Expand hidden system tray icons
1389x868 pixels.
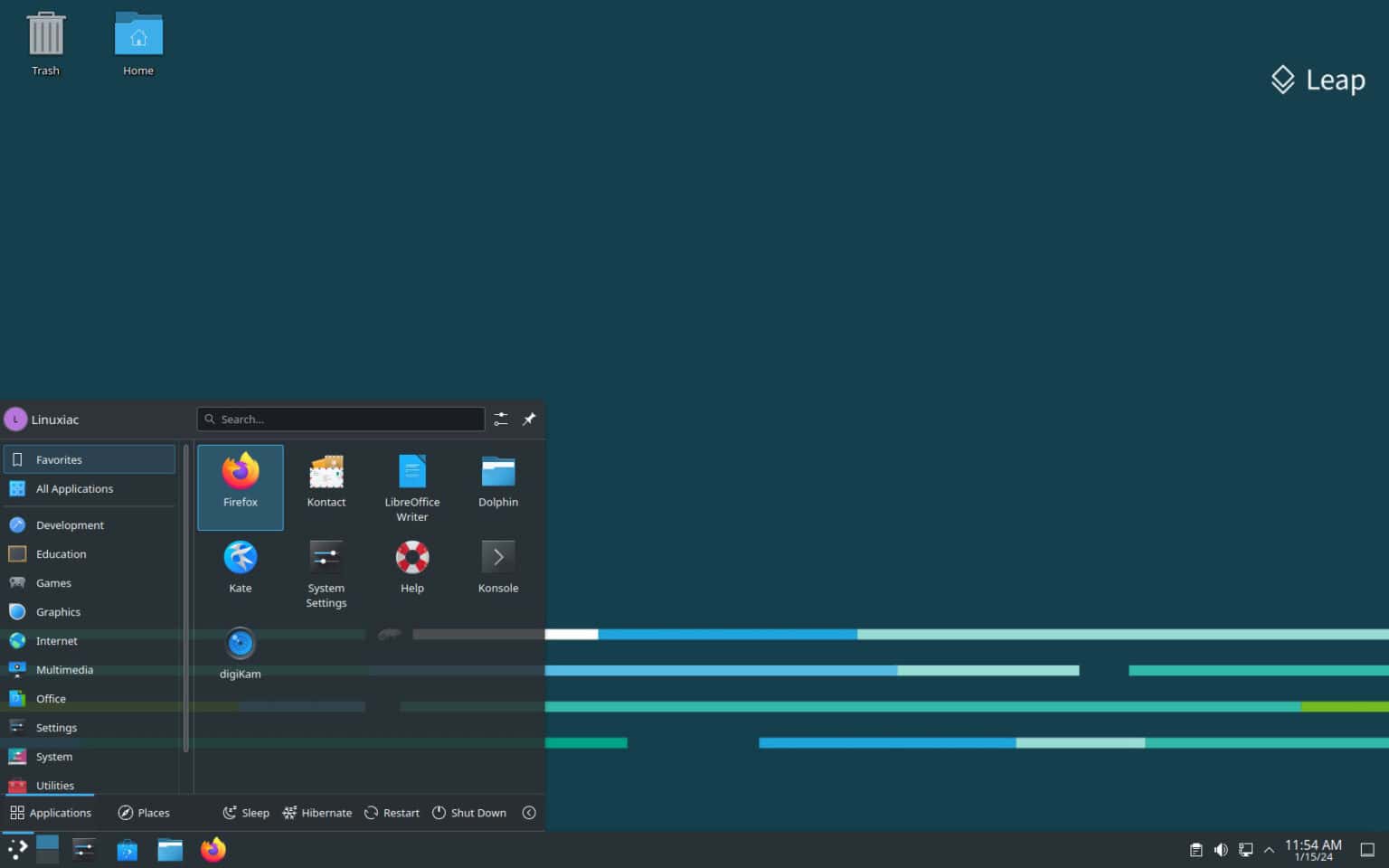point(1269,849)
